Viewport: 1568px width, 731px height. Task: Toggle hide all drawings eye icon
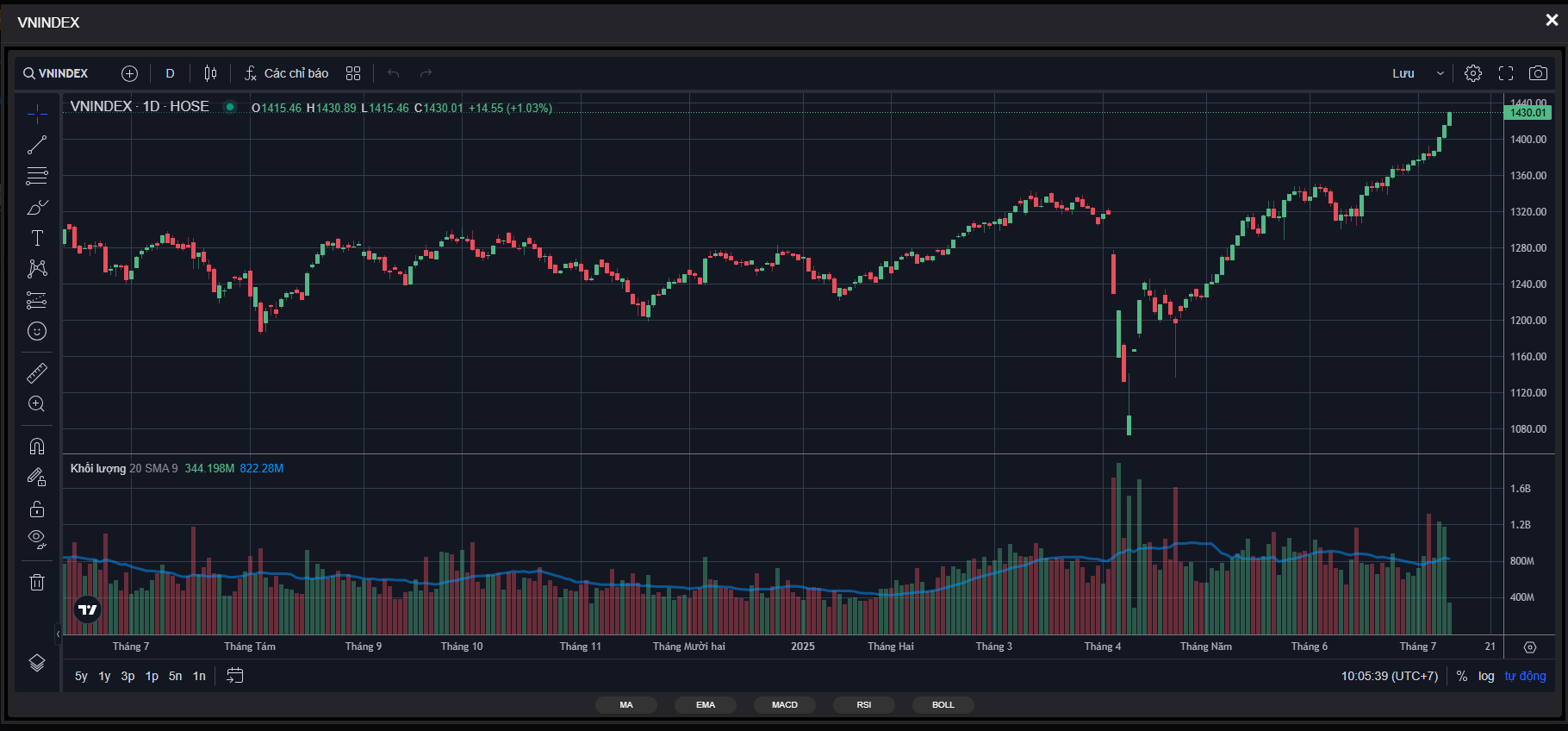(x=37, y=540)
